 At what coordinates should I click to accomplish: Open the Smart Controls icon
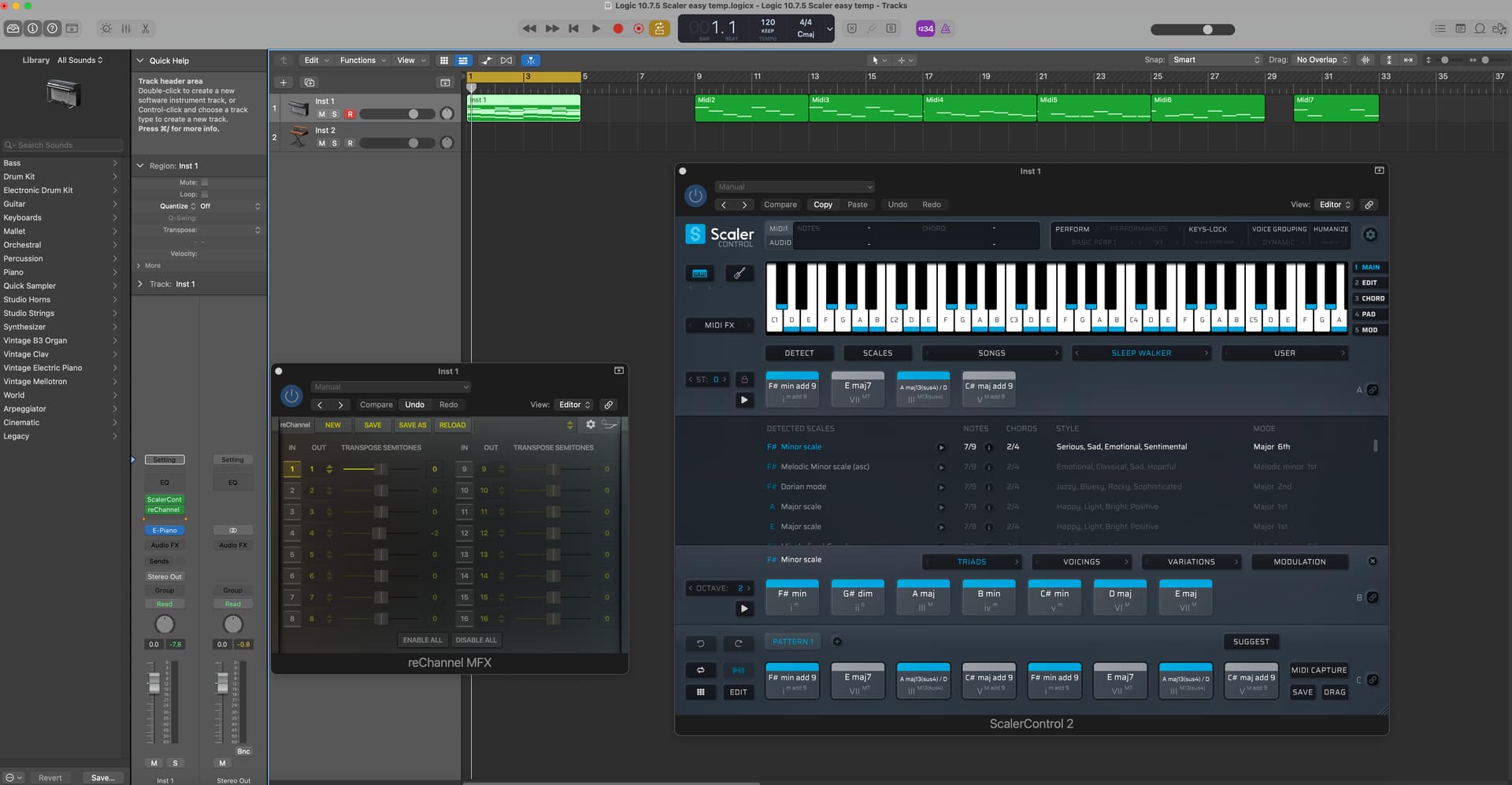[106, 28]
